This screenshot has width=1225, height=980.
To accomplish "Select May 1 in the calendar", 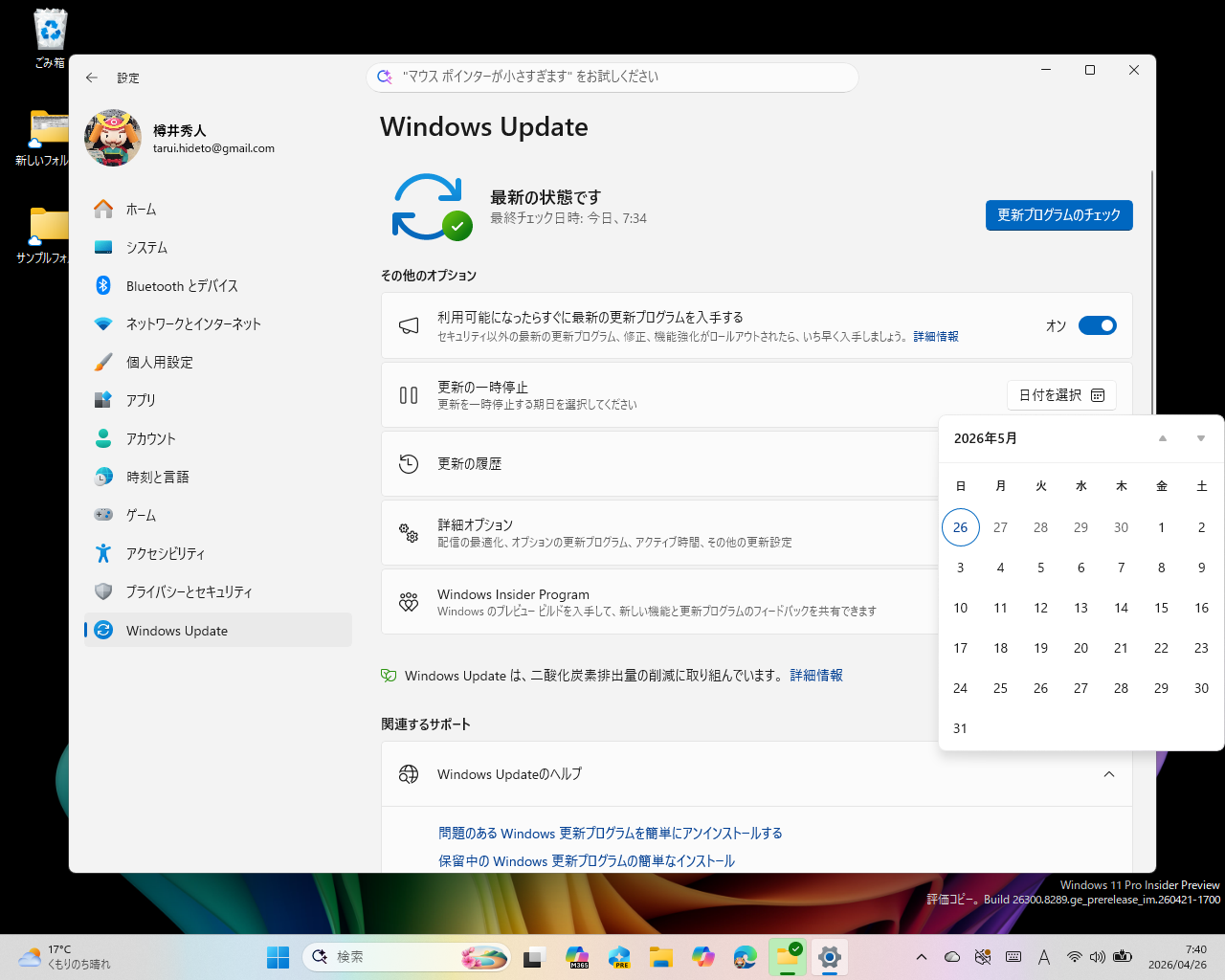I will [1162, 527].
